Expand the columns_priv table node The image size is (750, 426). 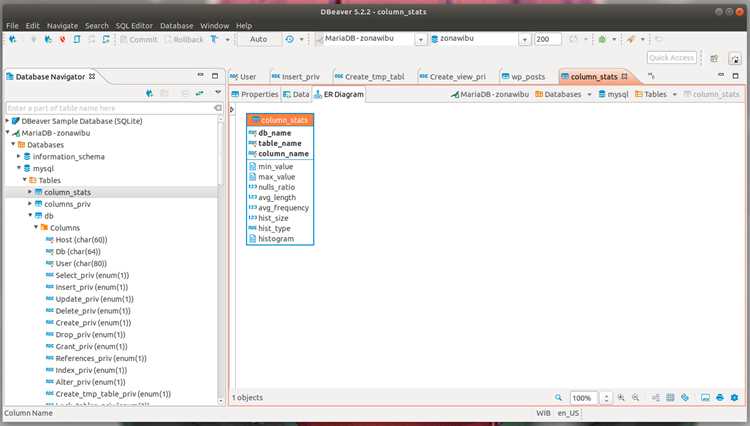(30, 203)
